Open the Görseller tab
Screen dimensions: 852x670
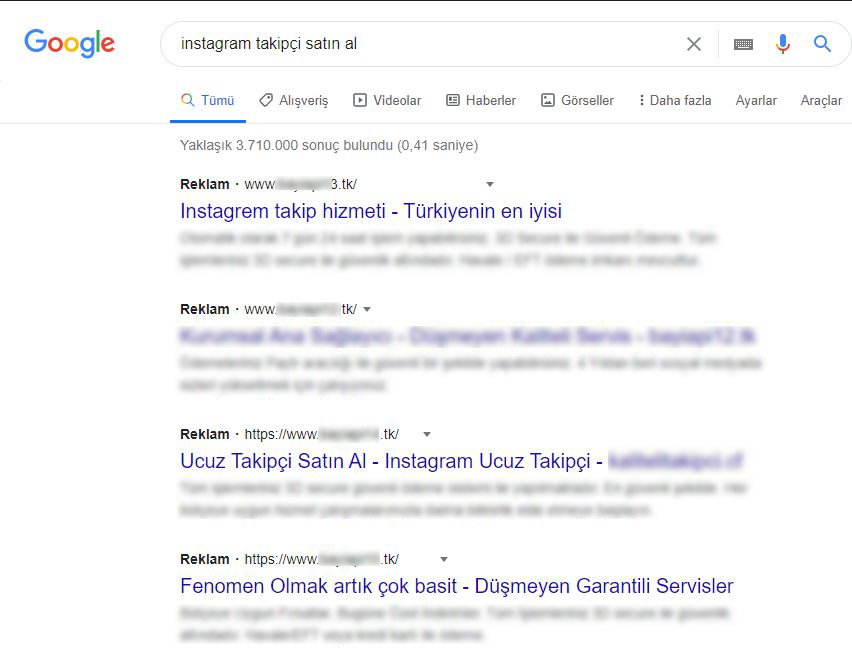point(577,101)
